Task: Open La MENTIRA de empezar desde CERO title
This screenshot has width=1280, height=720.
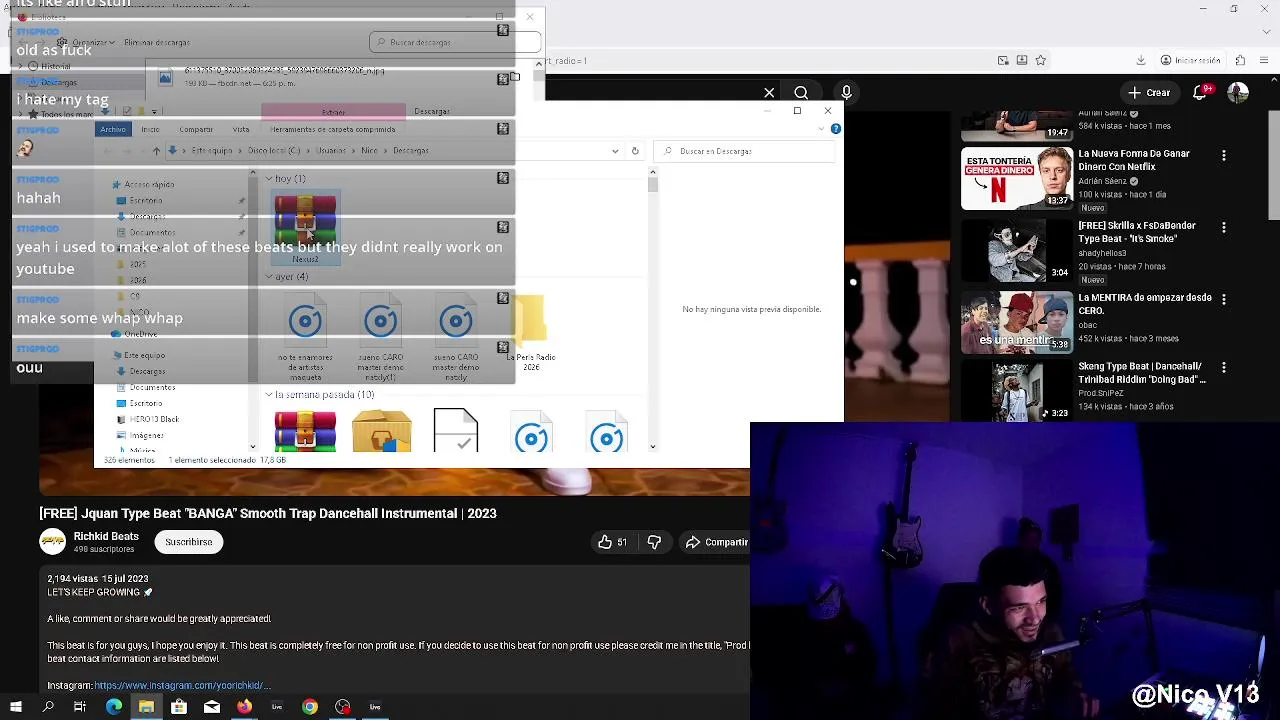Action: [1145, 304]
